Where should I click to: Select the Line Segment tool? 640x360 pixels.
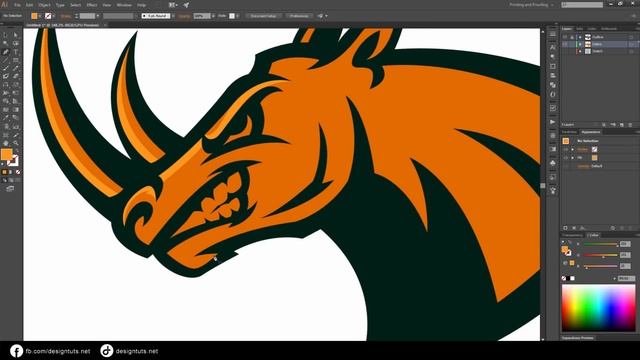pyautogui.click(x=5, y=60)
